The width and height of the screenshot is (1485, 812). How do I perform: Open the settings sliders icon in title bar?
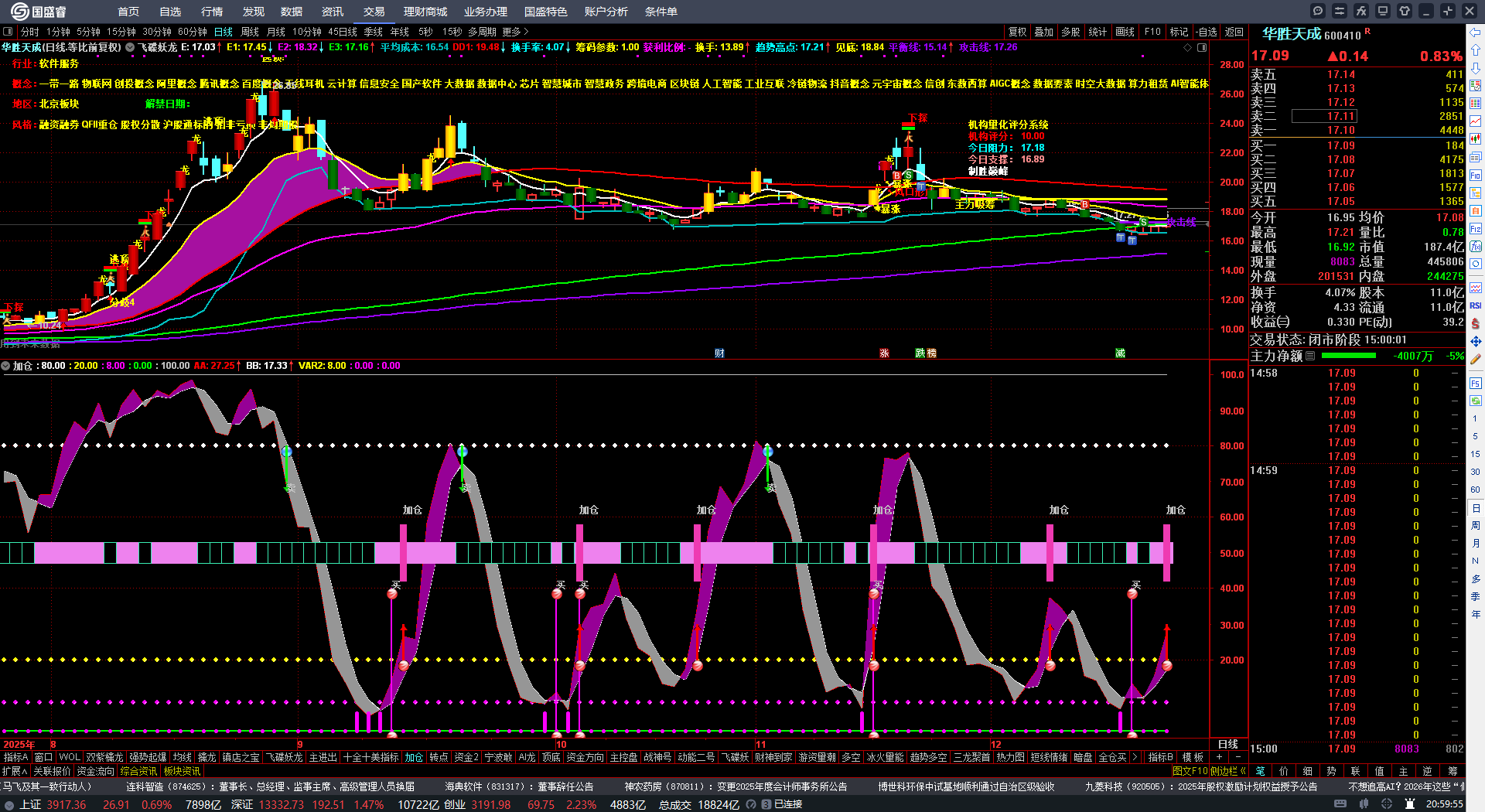click(1340, 11)
